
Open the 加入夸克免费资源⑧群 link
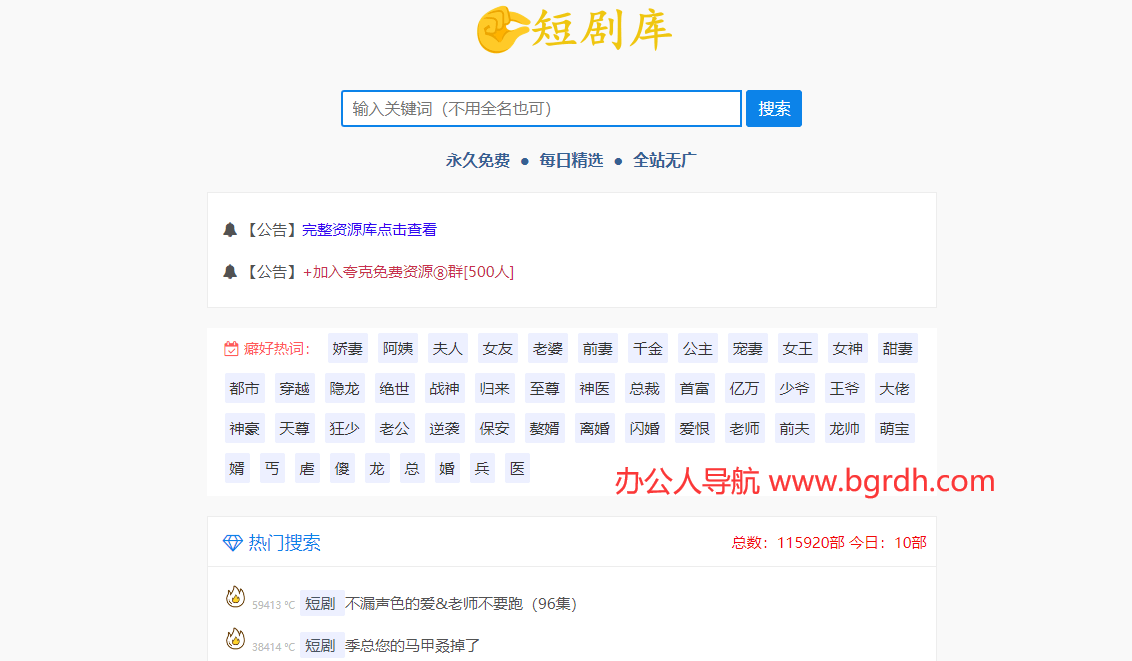(x=408, y=272)
